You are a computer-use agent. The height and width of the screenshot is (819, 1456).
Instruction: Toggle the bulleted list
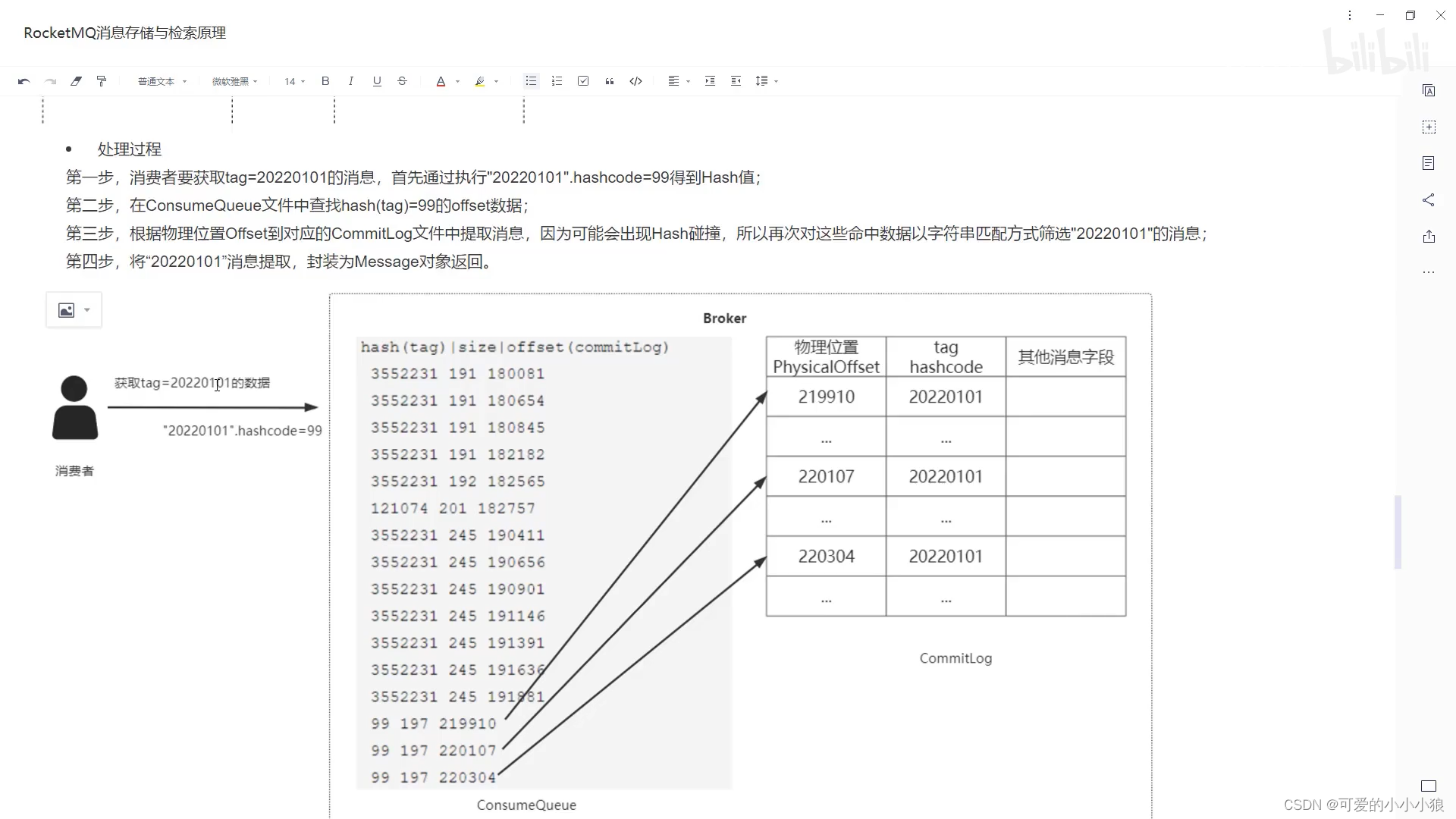point(531,81)
